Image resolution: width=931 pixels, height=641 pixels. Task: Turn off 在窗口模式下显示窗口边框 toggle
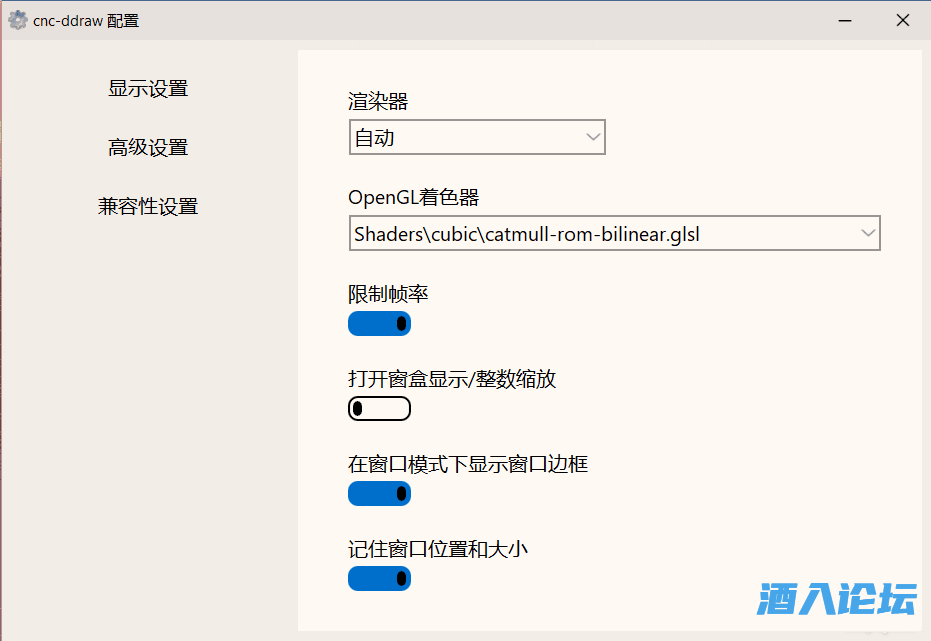pos(379,494)
